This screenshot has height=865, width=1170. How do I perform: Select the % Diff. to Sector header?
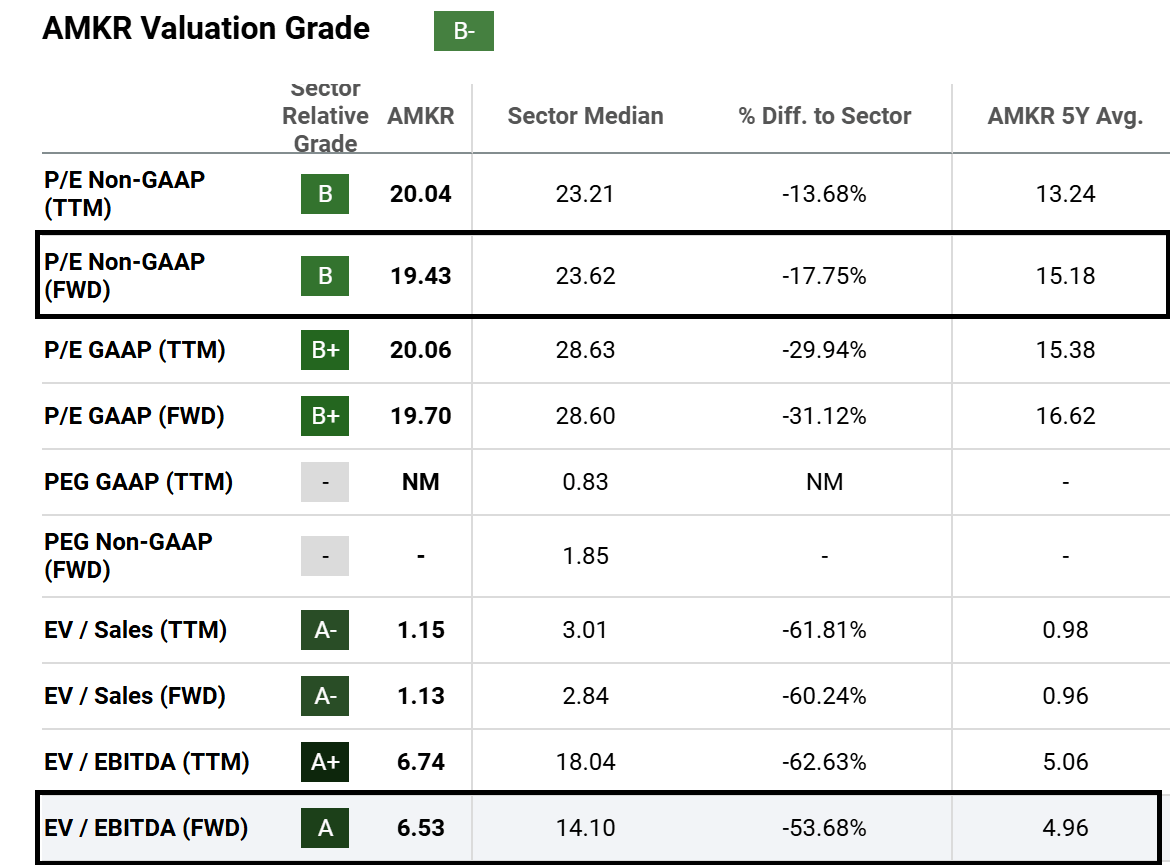click(x=824, y=116)
